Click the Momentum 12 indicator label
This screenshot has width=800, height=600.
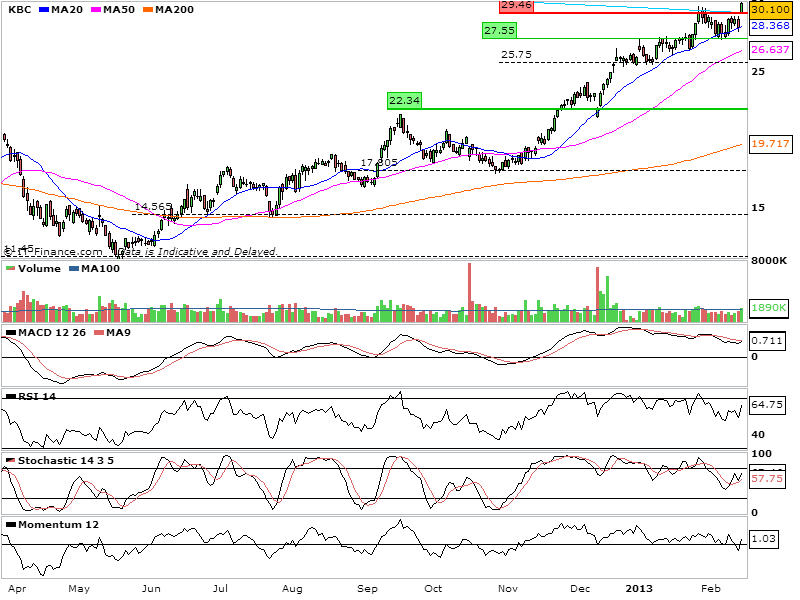tap(58, 524)
